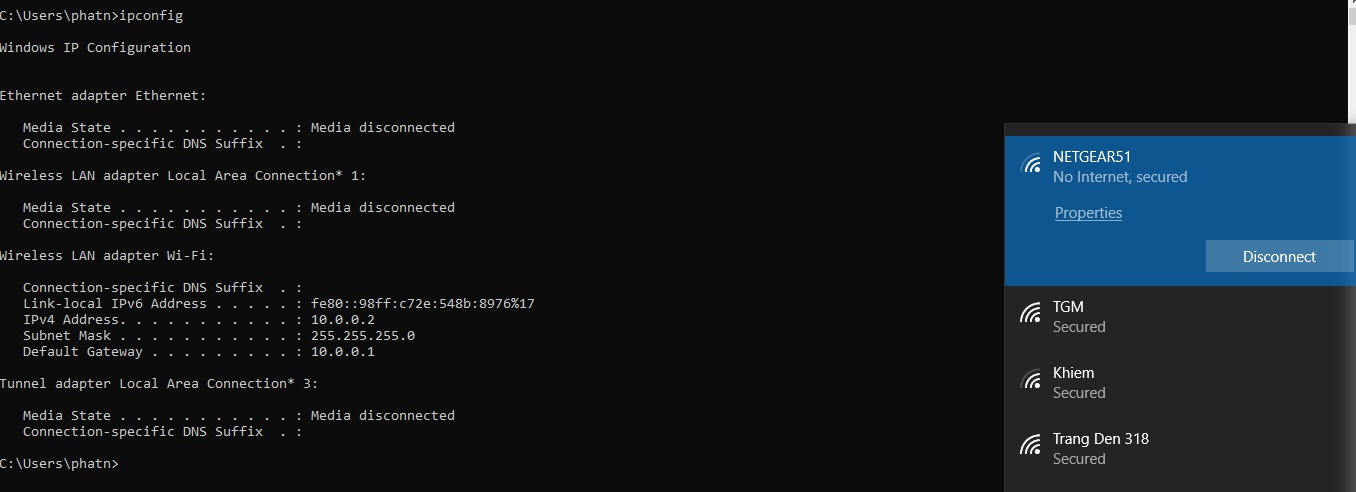Select the TGM network name
The width and height of the screenshot is (1356, 492).
[1068, 307]
